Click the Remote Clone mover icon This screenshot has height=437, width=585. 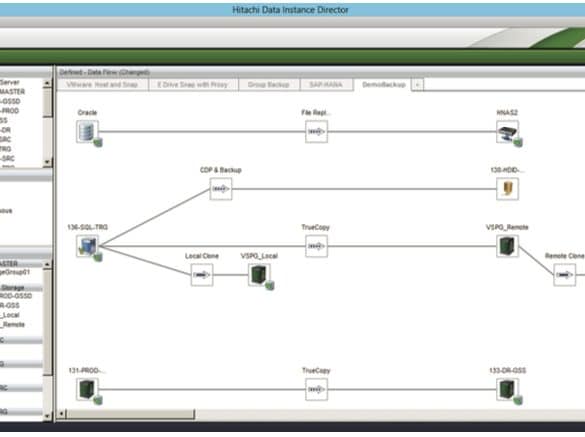point(564,275)
